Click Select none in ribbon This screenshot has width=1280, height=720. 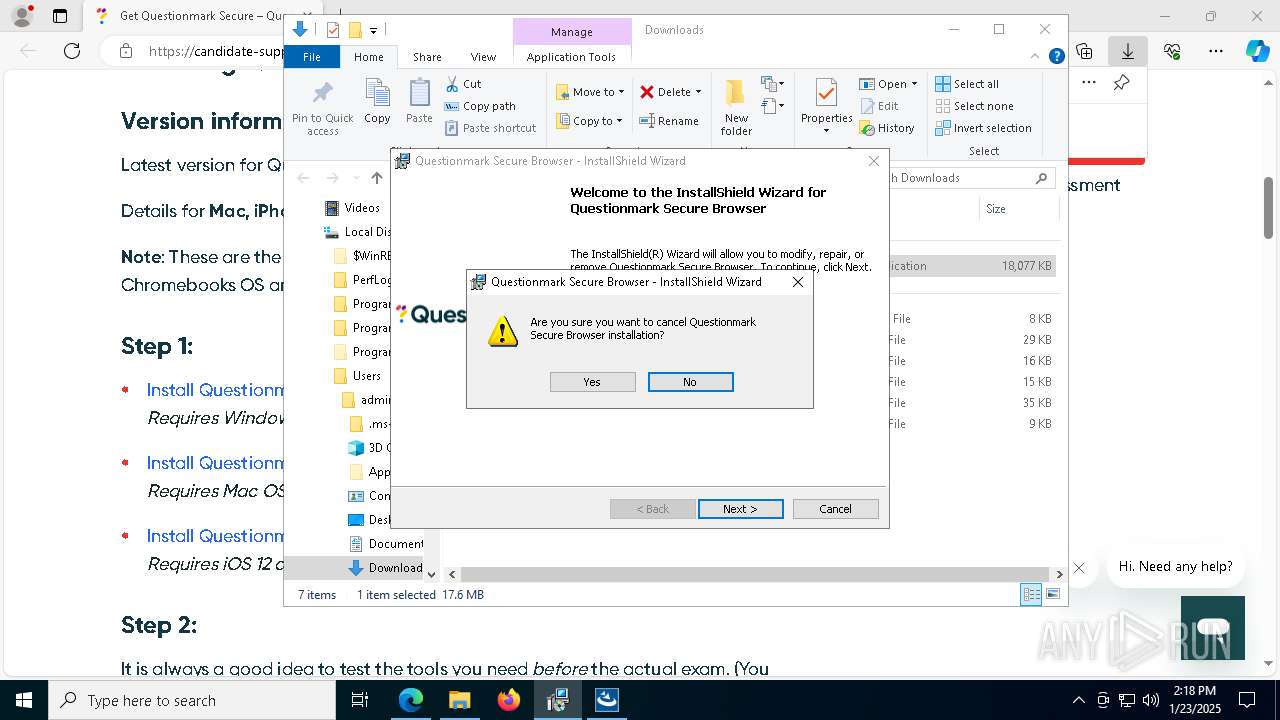click(x=974, y=106)
